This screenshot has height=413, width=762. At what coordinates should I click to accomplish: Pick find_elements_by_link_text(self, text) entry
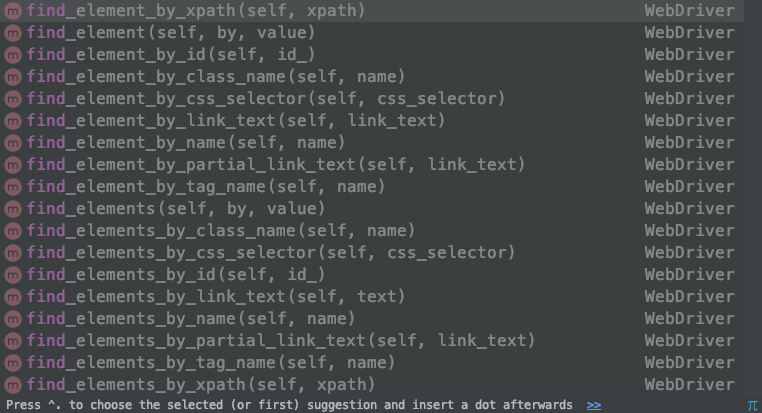(372, 296)
